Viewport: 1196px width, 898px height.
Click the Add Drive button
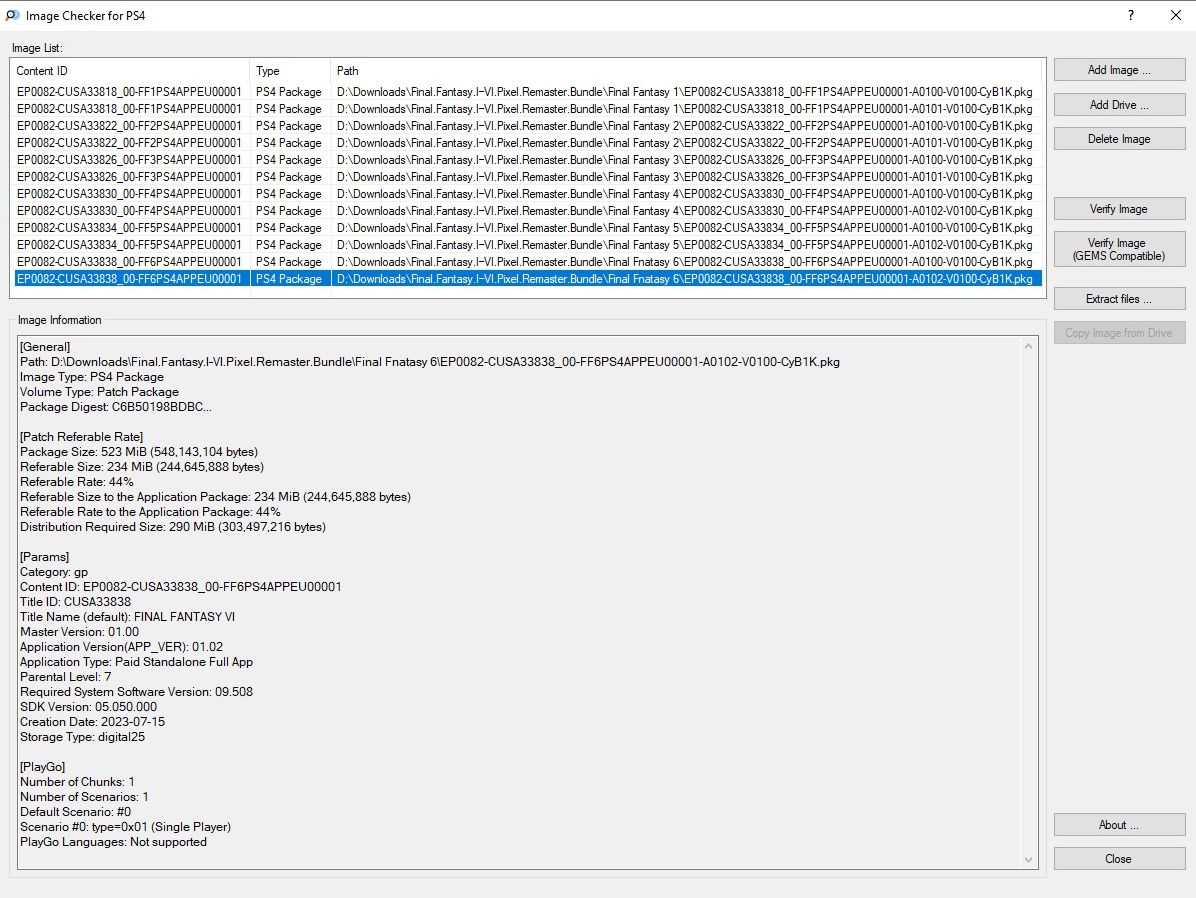[1119, 105]
